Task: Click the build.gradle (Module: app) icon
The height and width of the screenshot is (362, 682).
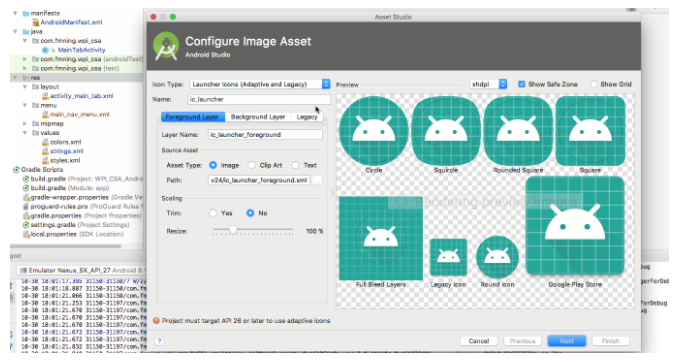Action: 26,188
